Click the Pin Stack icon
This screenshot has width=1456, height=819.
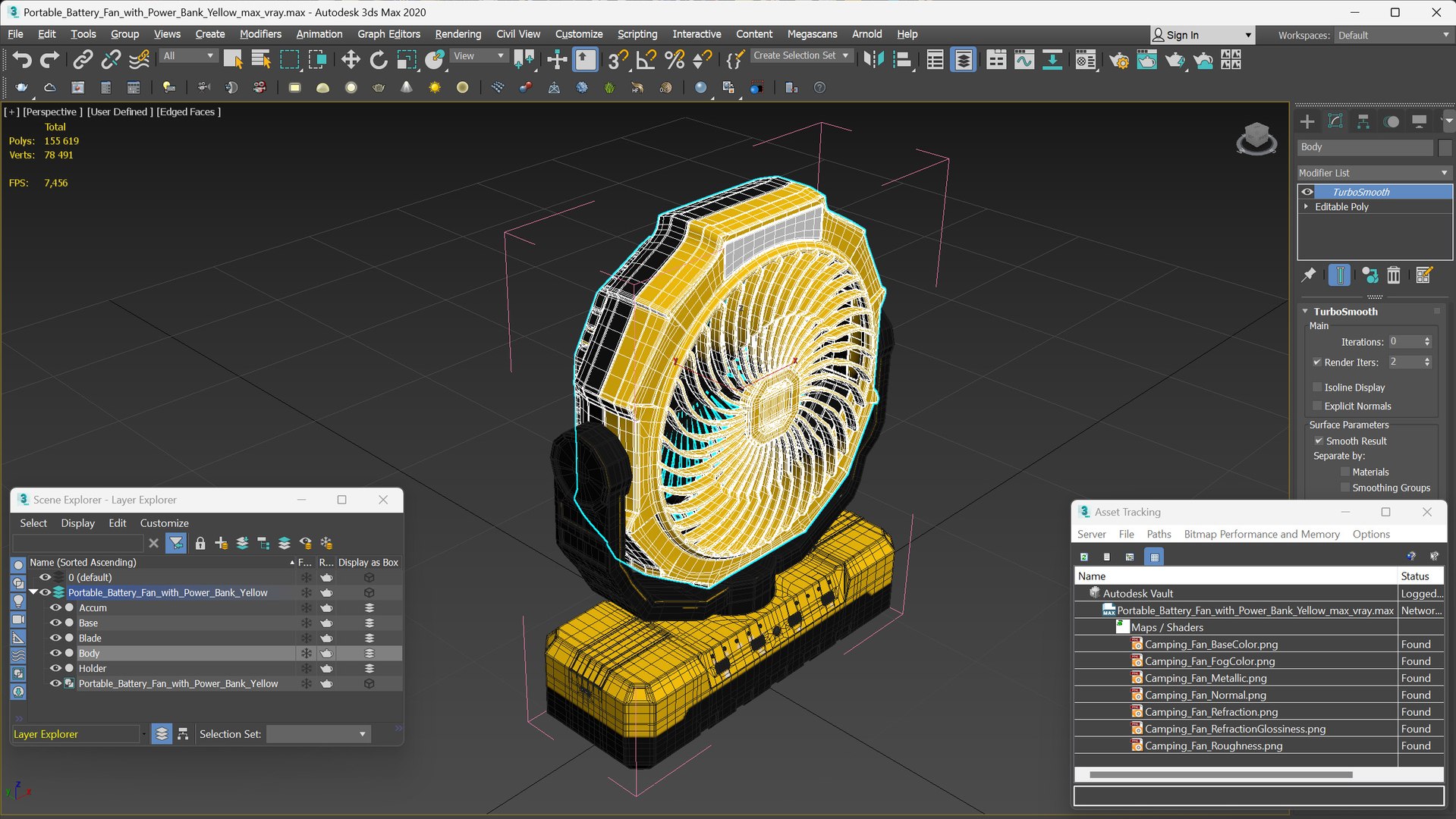[1309, 275]
